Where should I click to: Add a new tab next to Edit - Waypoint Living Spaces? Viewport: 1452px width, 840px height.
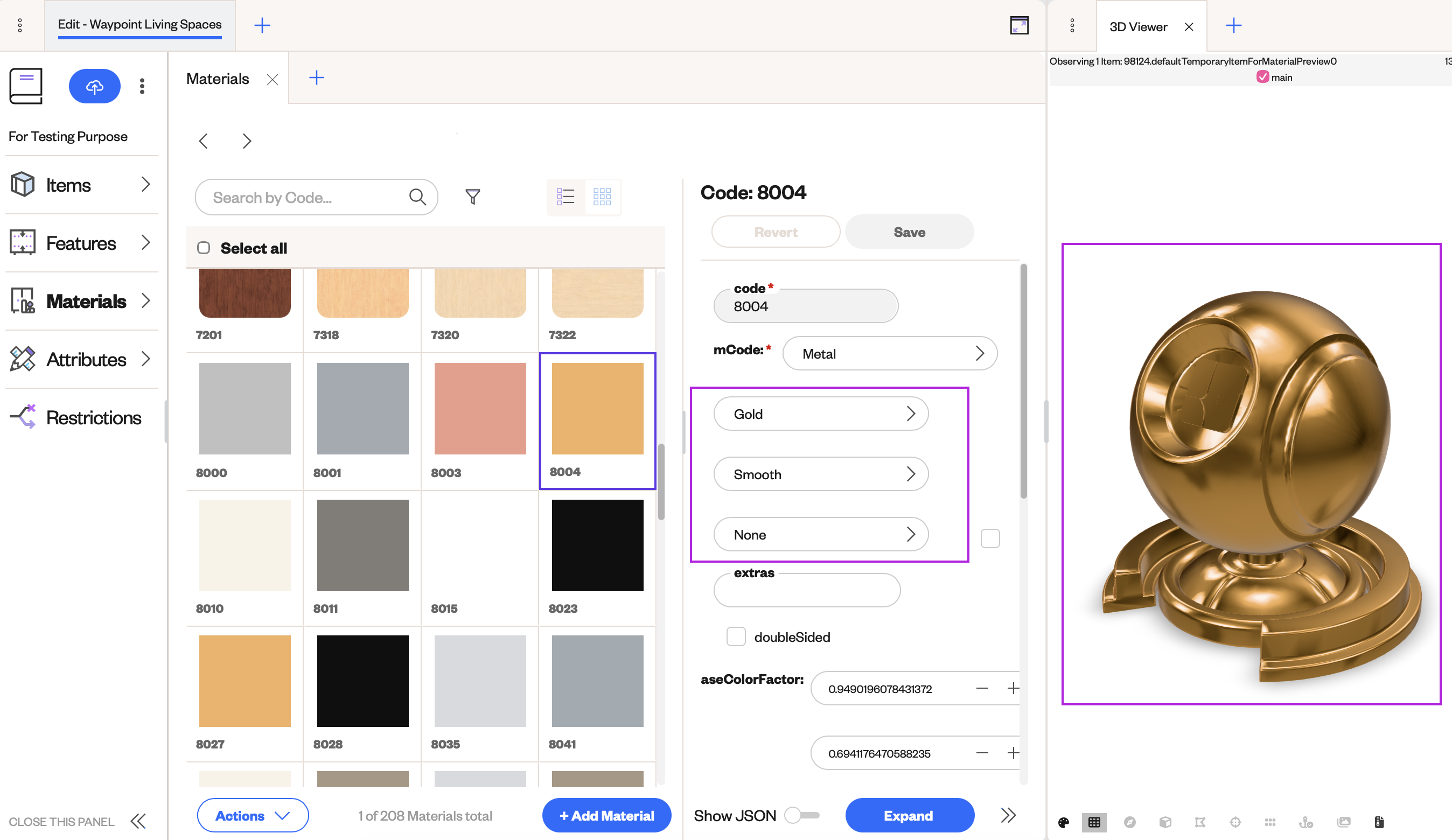click(262, 25)
